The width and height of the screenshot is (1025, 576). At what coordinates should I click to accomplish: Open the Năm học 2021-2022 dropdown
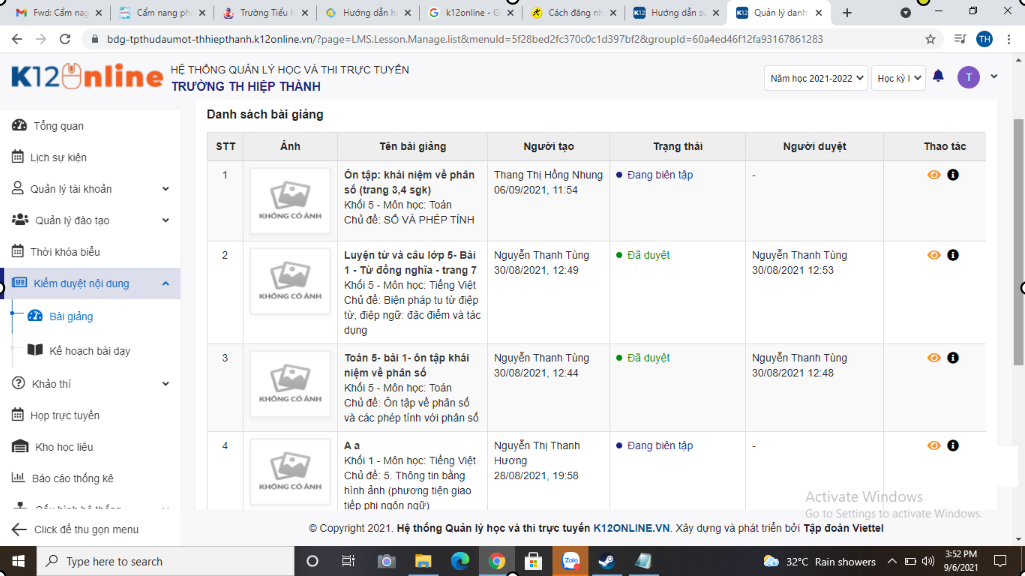tap(816, 78)
